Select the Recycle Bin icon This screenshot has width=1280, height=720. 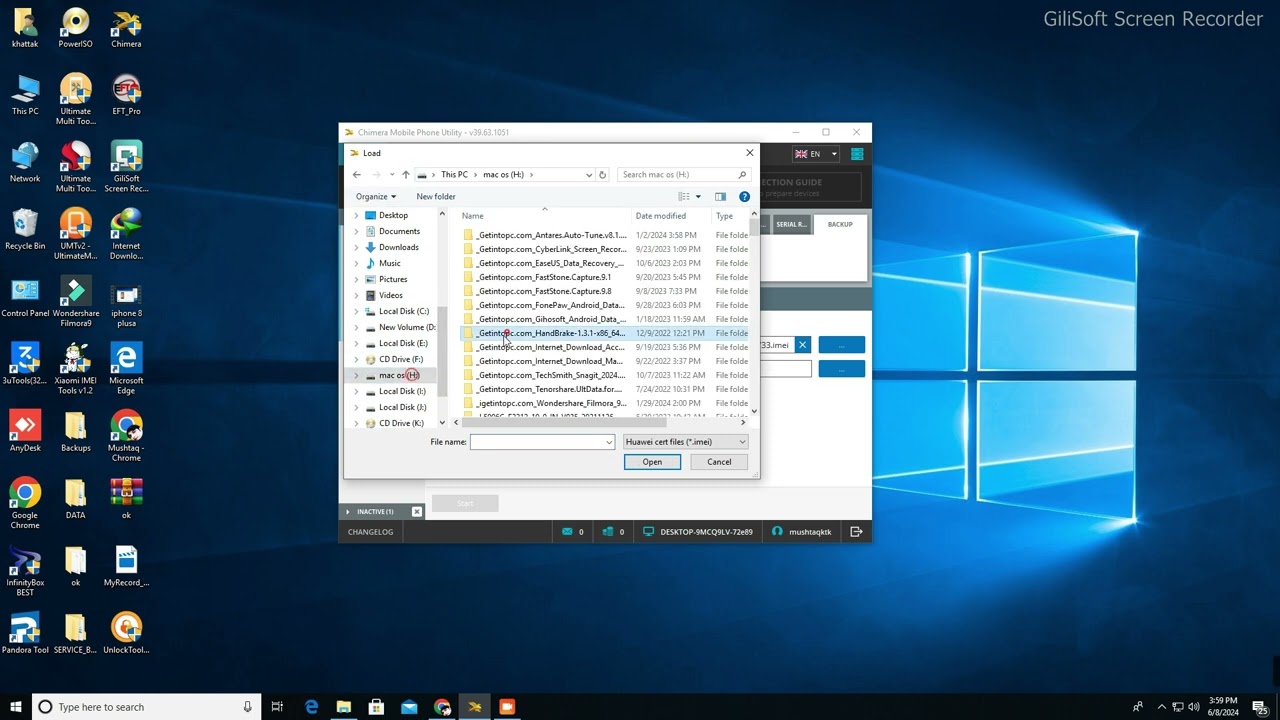point(25,230)
